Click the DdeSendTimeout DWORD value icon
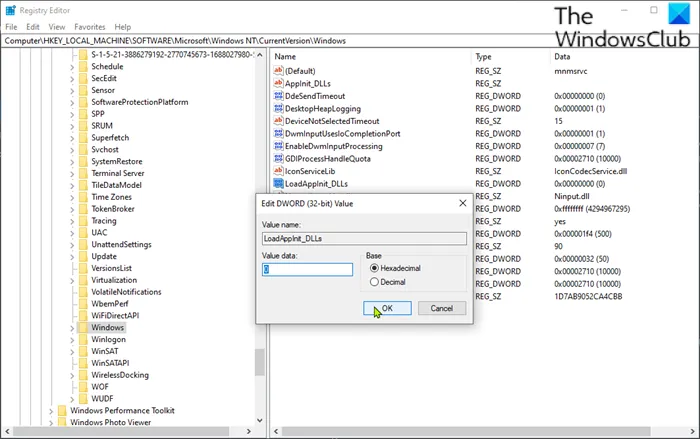 (278, 96)
